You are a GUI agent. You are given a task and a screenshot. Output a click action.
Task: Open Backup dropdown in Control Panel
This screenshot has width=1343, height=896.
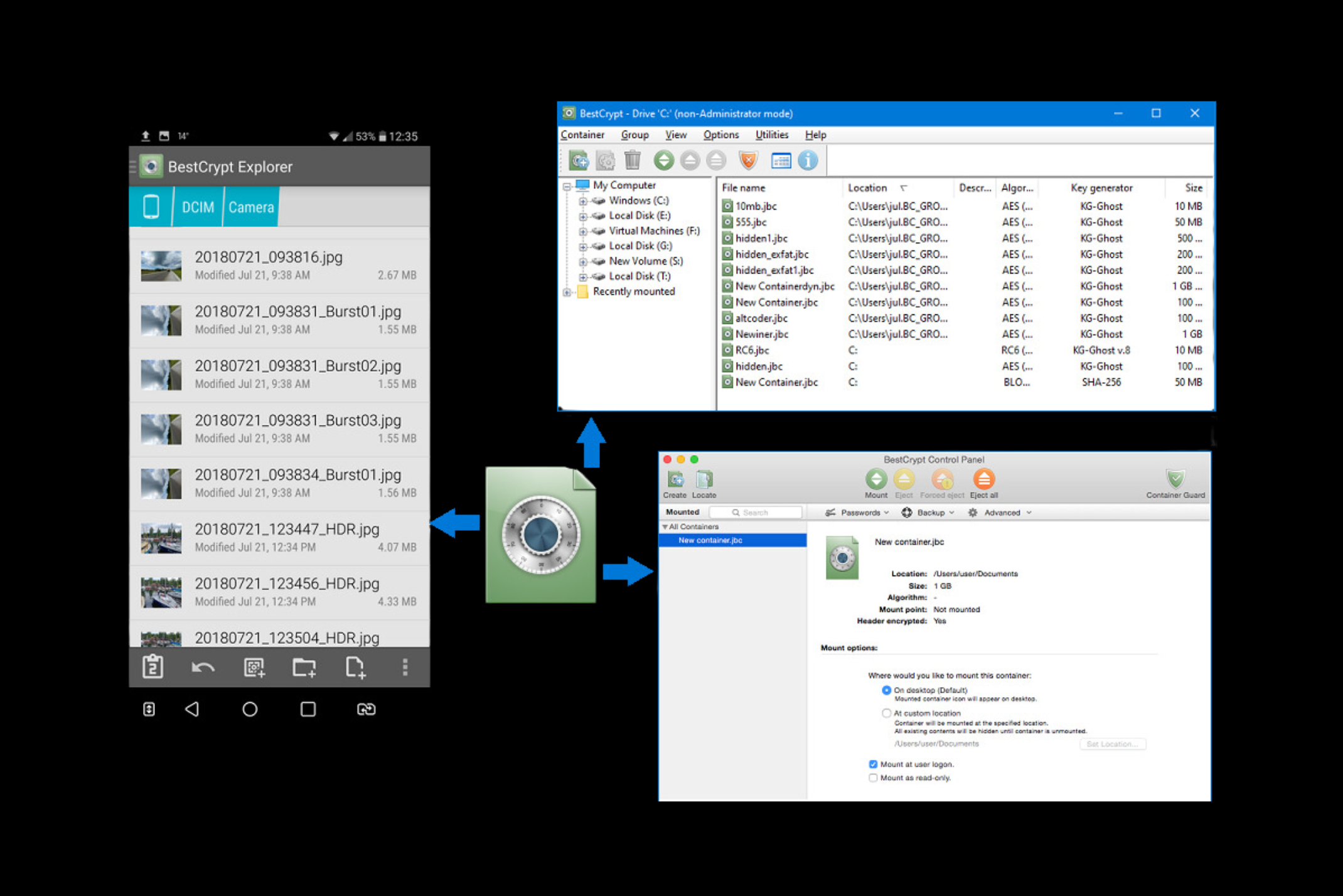(x=928, y=513)
